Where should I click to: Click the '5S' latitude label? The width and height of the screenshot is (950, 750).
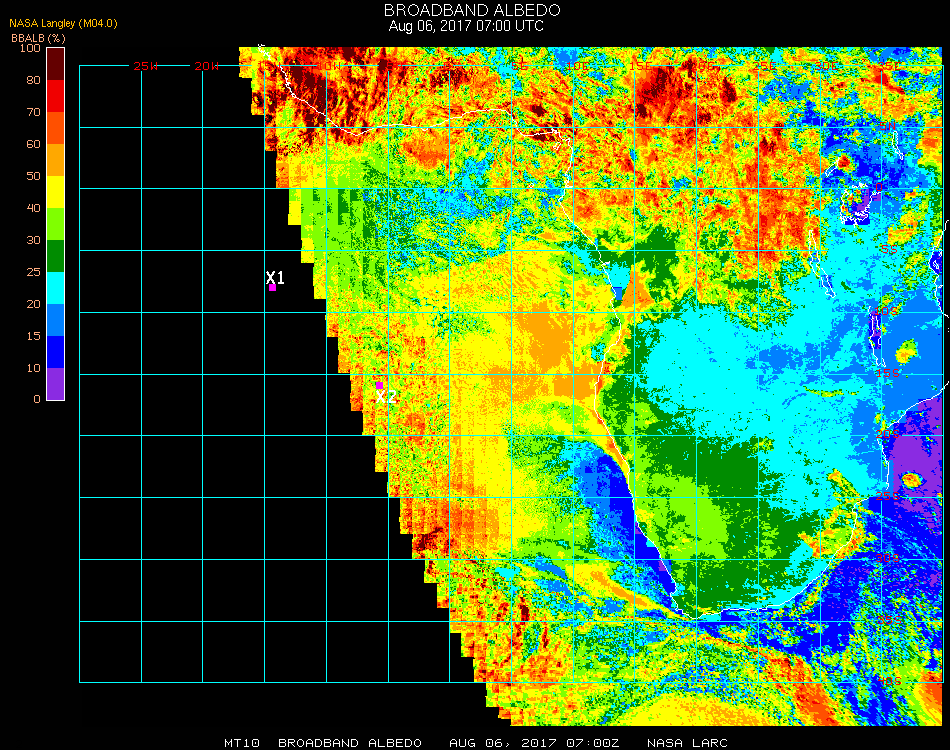pos(889,250)
